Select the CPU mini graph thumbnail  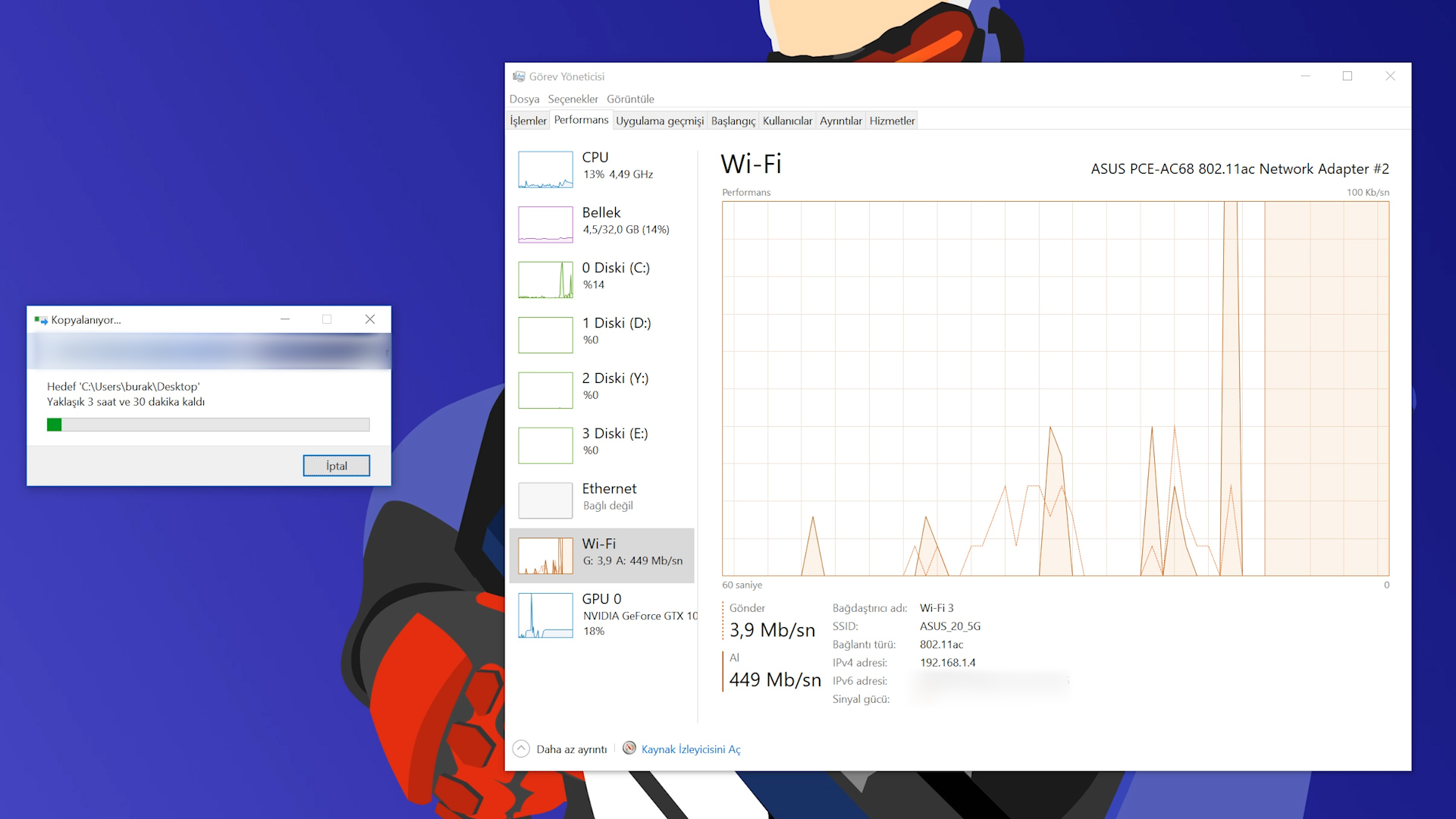tap(545, 169)
